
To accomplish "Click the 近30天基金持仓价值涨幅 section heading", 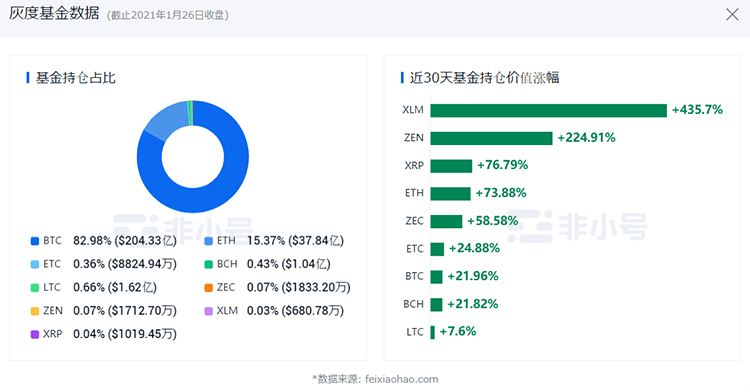I will (485, 77).
